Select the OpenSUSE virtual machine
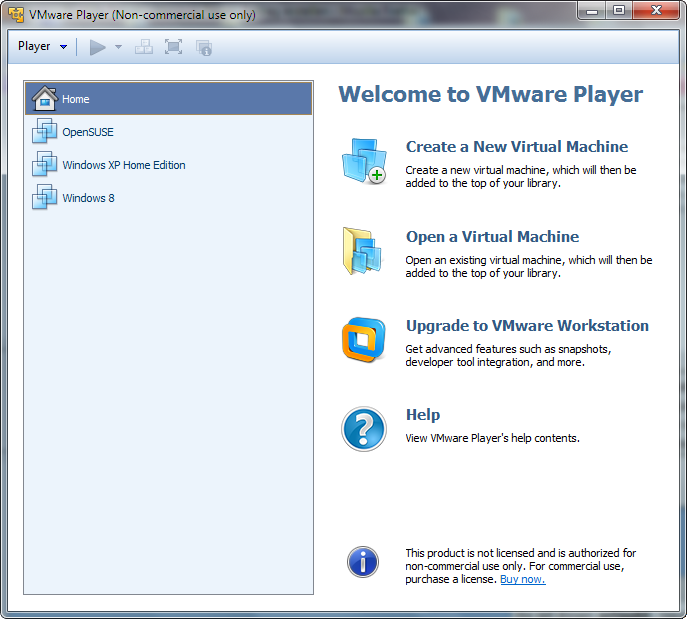 pyautogui.click(x=169, y=132)
